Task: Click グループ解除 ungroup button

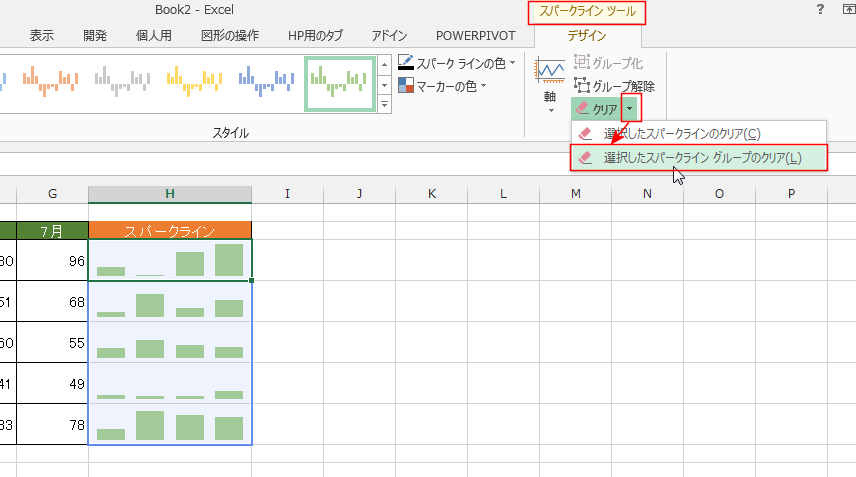Action: click(614, 86)
